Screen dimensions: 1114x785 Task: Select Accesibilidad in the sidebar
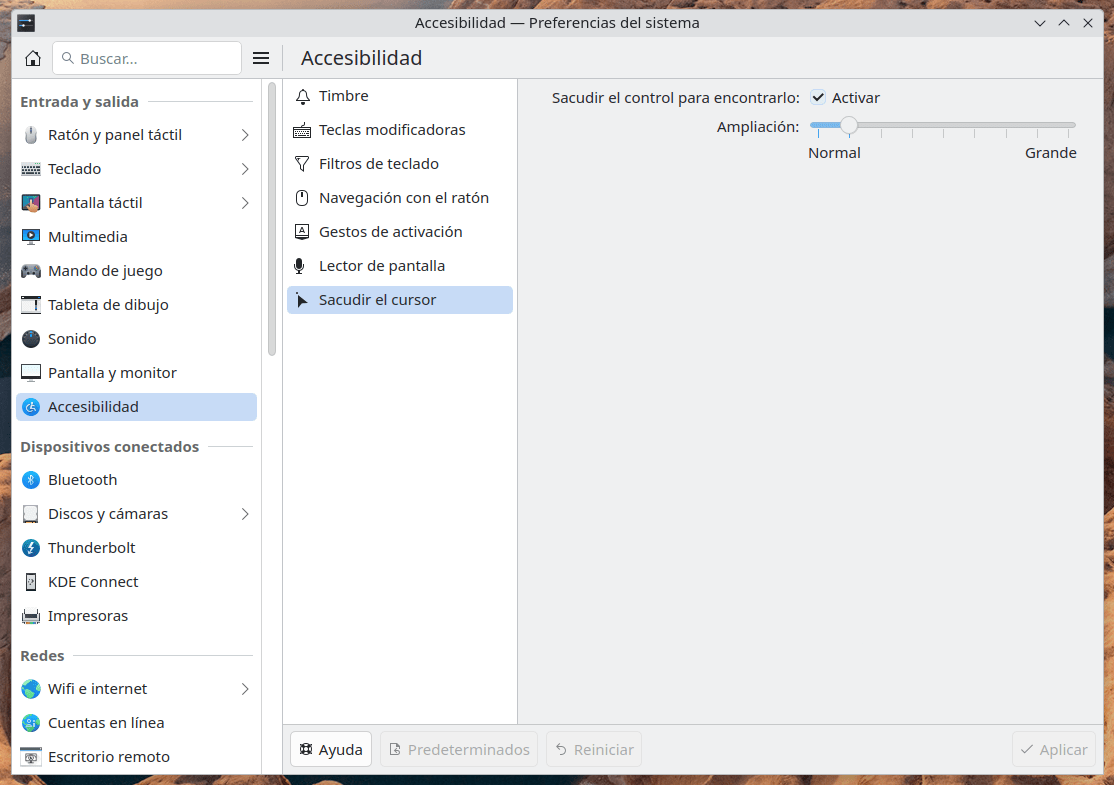136,407
